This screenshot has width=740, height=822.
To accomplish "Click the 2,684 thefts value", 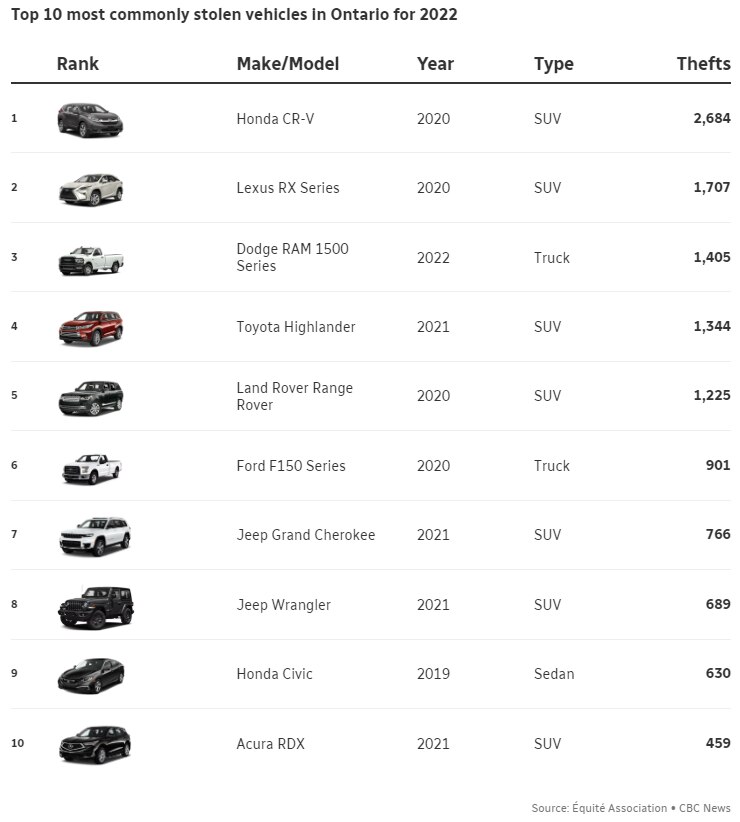I will [x=711, y=119].
